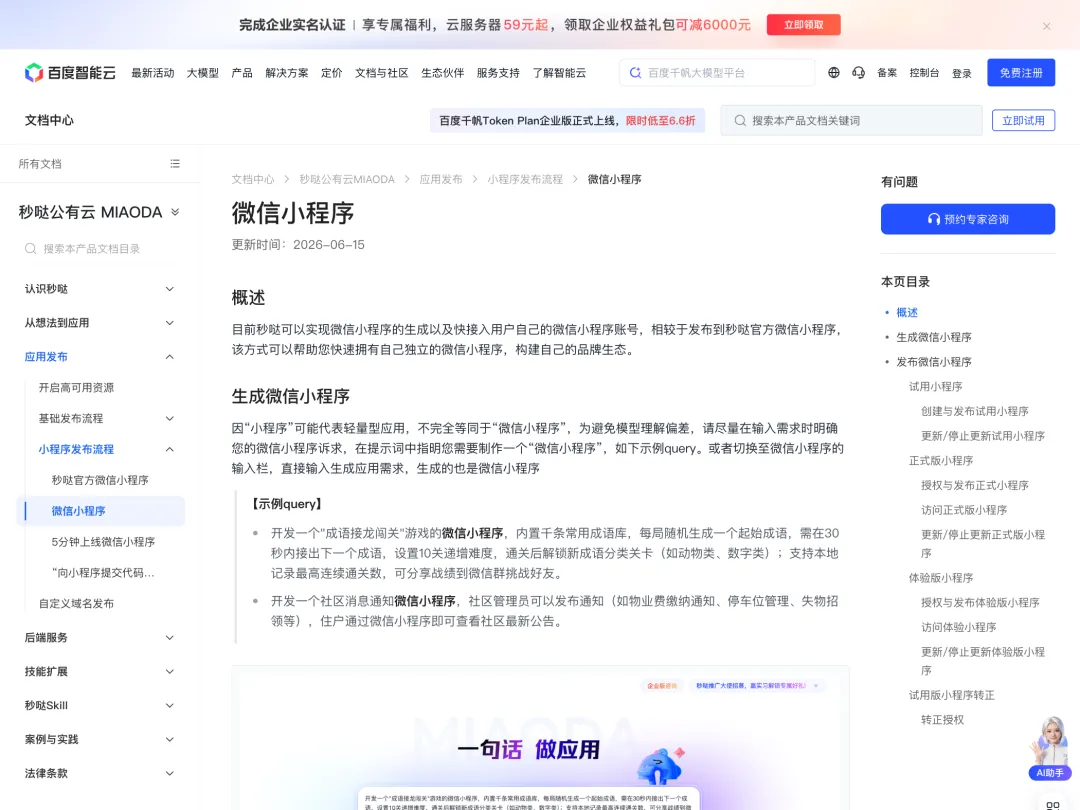1080x810 pixels.
Task: Collapse the 应用发布 section
Action: pyautogui.click(x=169, y=357)
